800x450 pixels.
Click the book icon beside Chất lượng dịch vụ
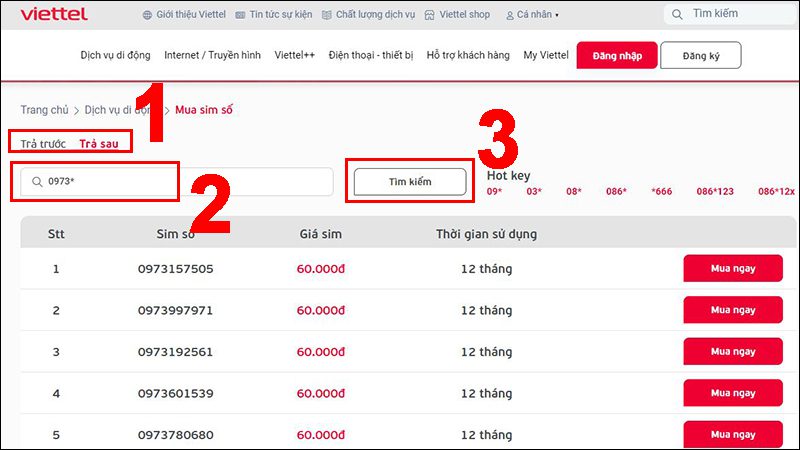pos(327,15)
